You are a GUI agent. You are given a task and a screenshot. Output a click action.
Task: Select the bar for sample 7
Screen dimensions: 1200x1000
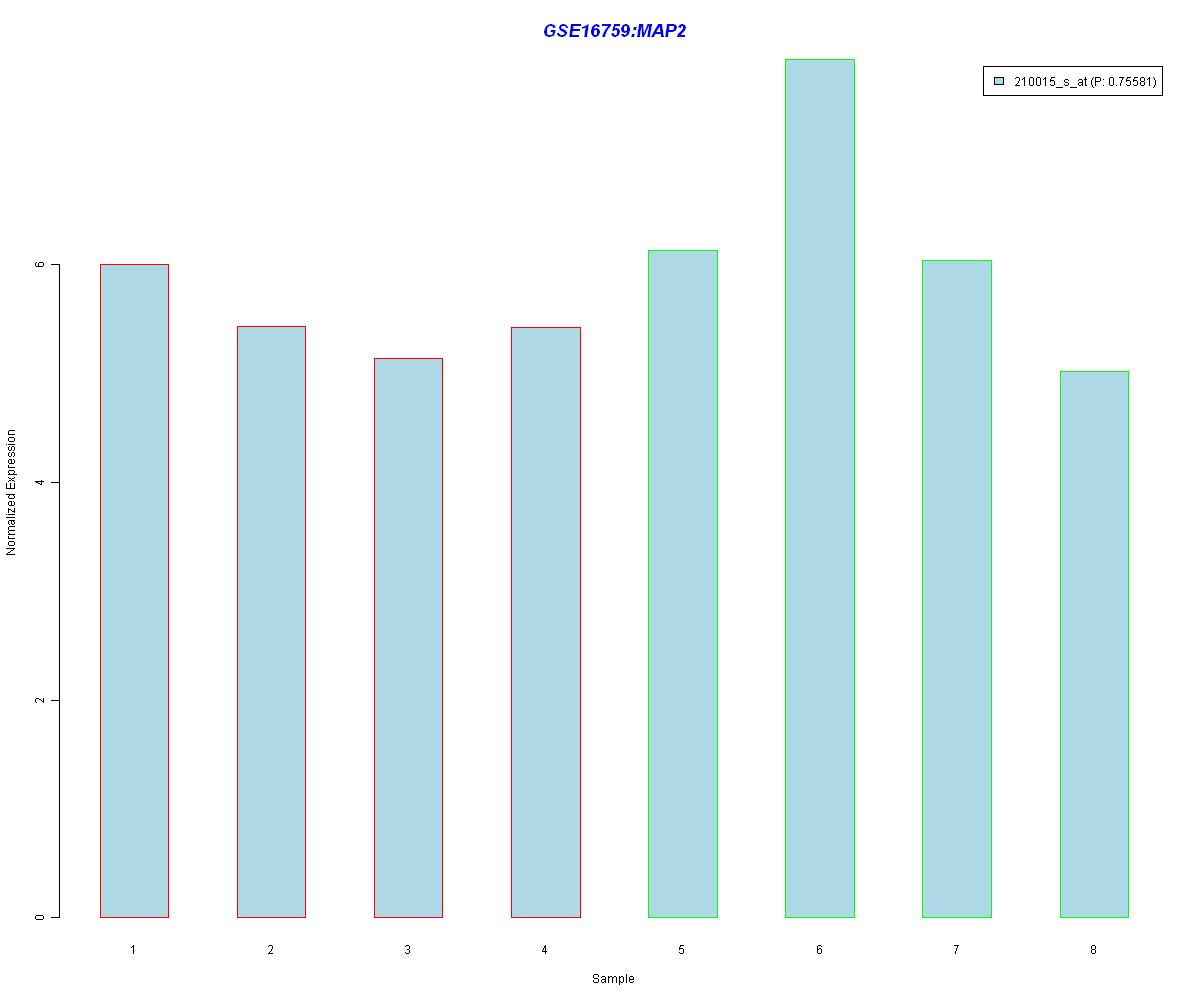click(957, 589)
